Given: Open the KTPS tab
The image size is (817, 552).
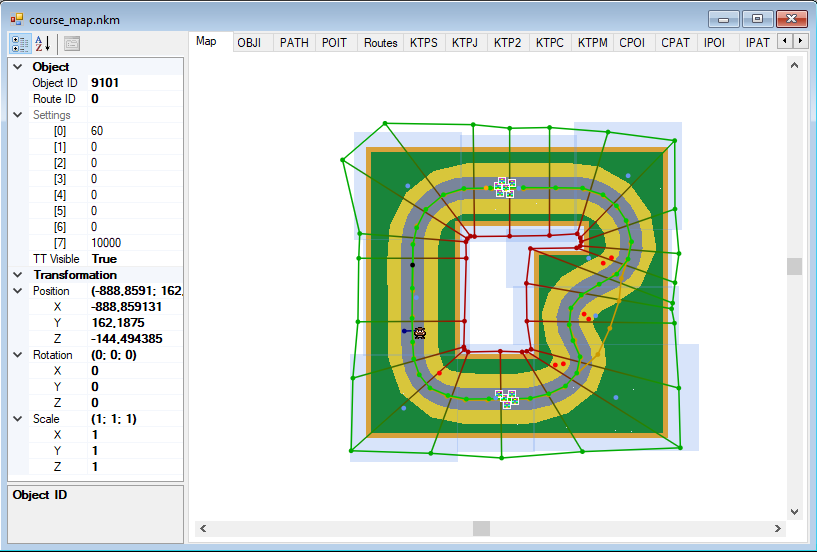Looking at the screenshot, I should pos(424,43).
